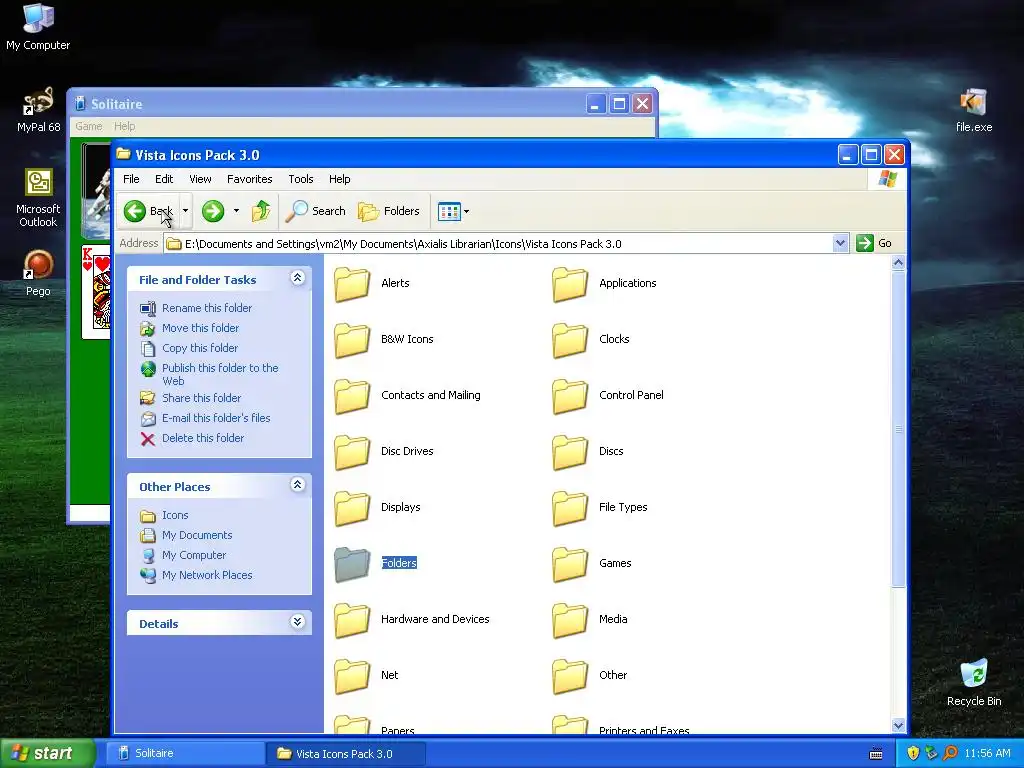Open the Forward history dropdown arrow

[x=236, y=211]
